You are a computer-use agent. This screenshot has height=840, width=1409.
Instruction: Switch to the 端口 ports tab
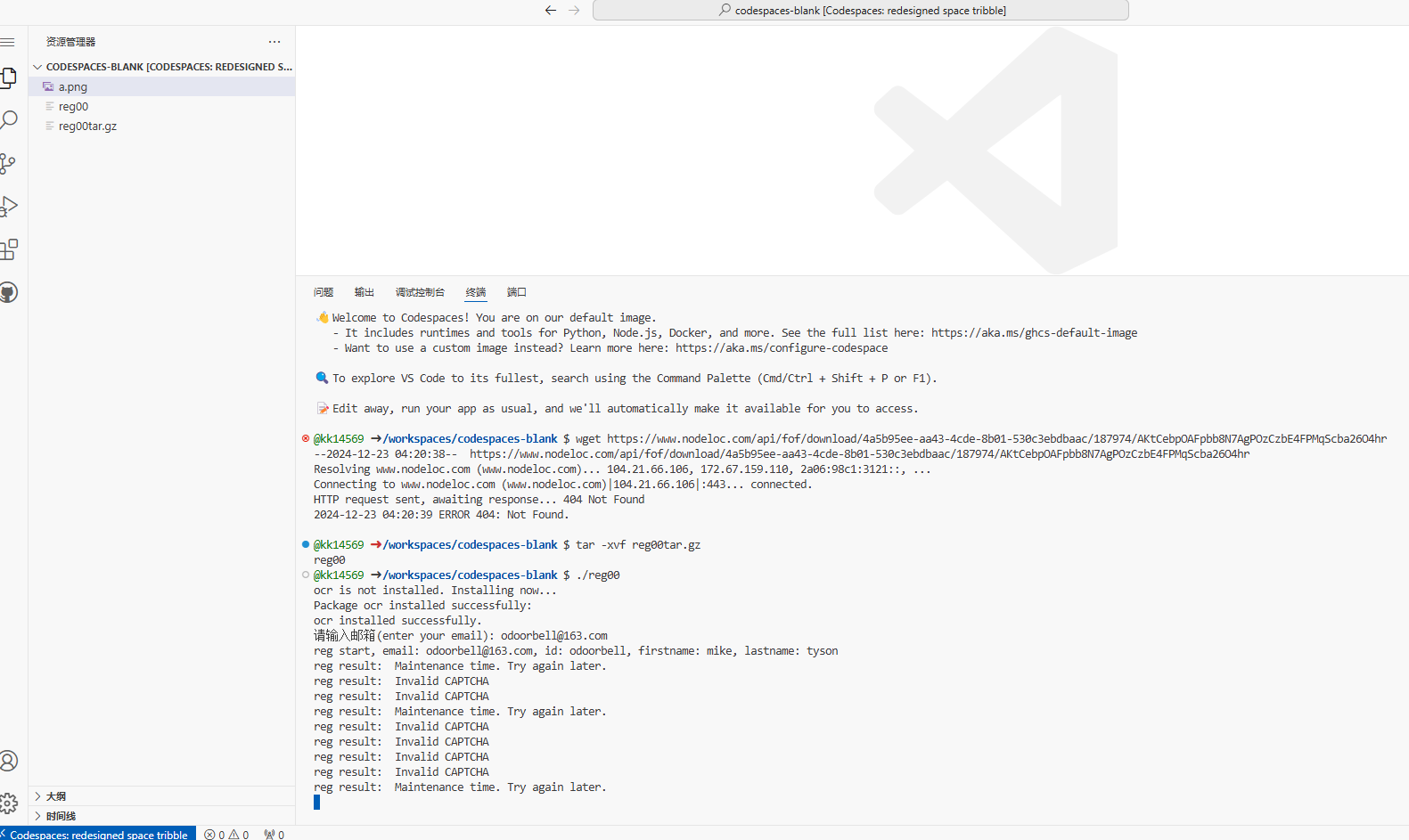click(517, 292)
